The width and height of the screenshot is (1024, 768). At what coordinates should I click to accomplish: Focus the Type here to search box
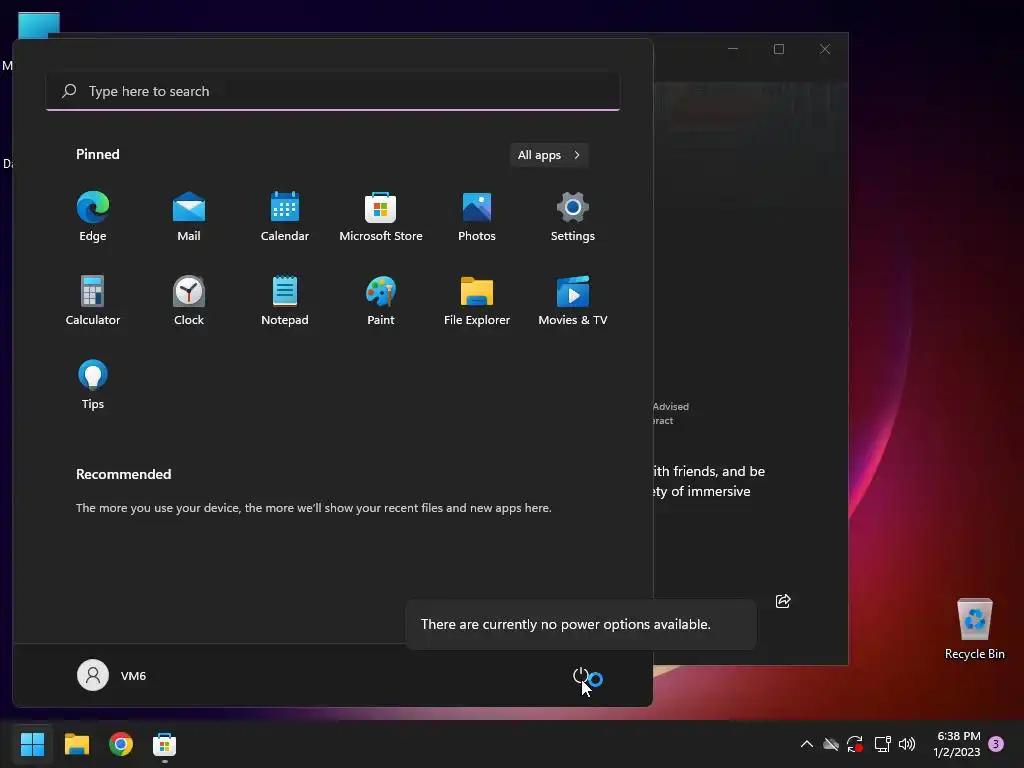333,91
